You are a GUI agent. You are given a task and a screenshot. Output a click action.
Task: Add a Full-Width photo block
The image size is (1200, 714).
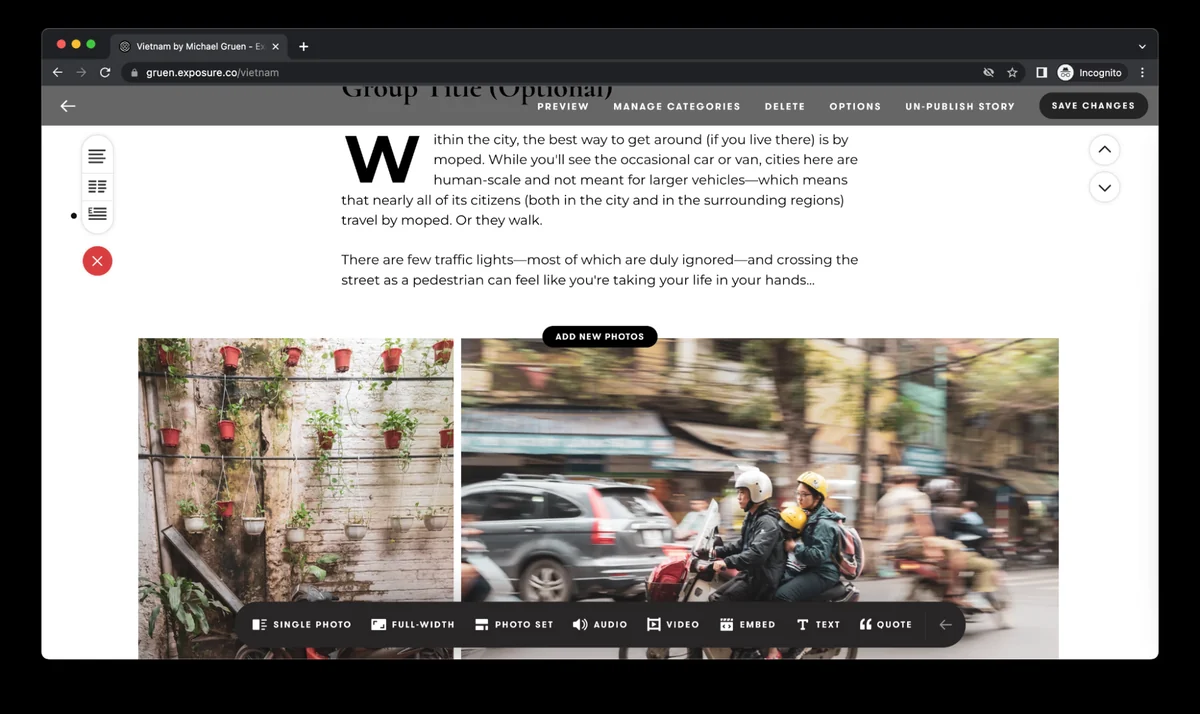(x=412, y=624)
